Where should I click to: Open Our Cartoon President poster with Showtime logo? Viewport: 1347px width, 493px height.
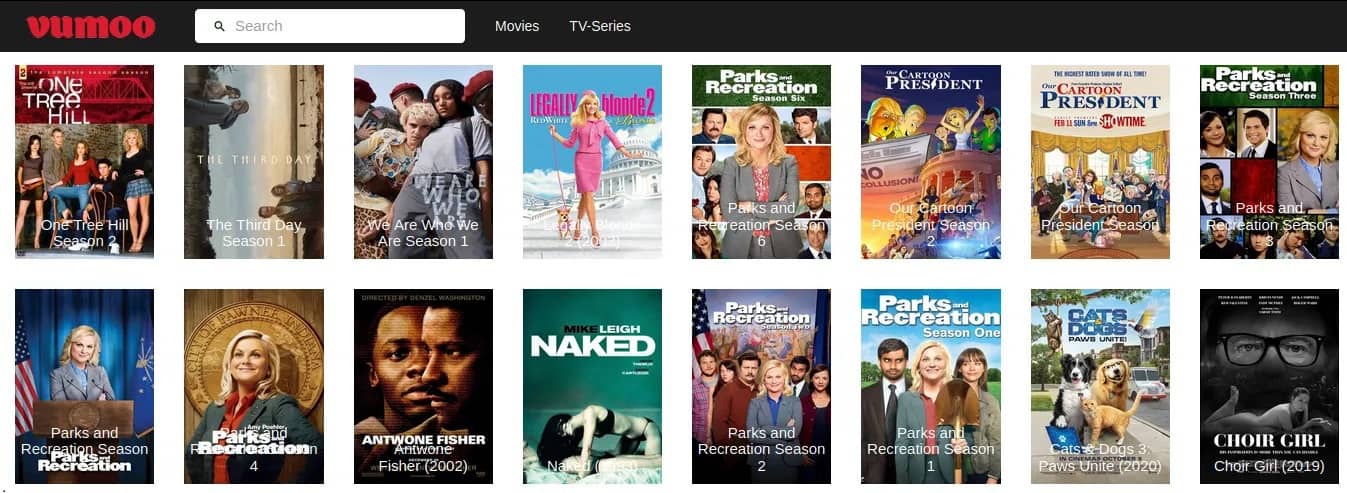1100,161
